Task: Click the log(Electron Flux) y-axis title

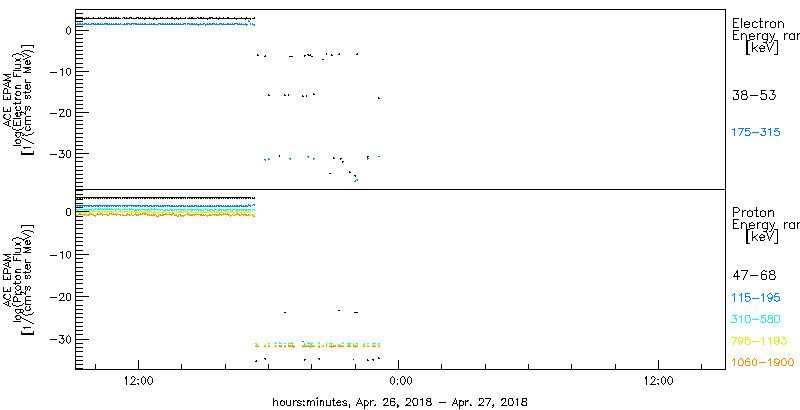Action: pyautogui.click(x=19, y=99)
